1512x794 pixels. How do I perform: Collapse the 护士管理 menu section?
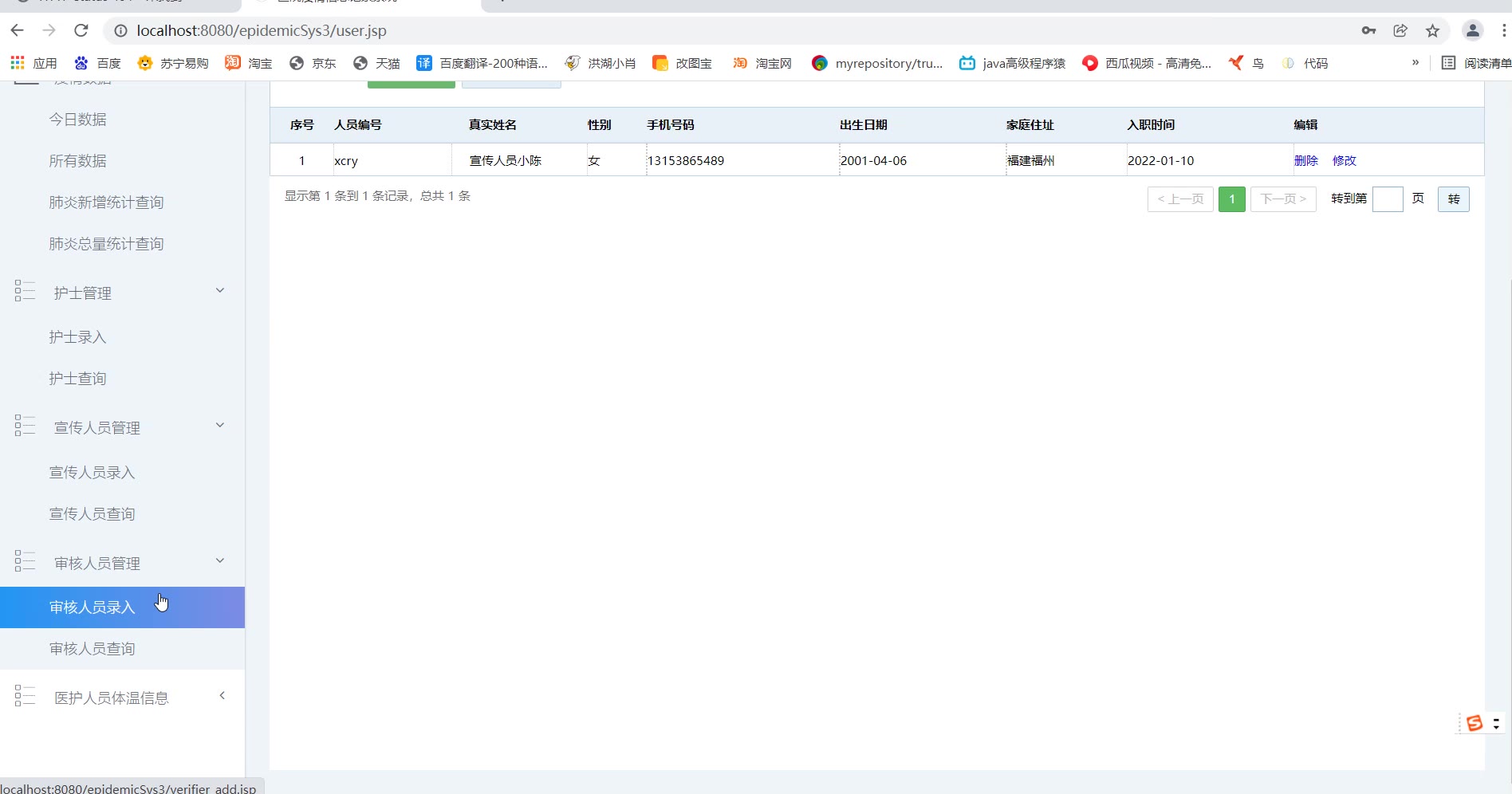click(x=121, y=293)
